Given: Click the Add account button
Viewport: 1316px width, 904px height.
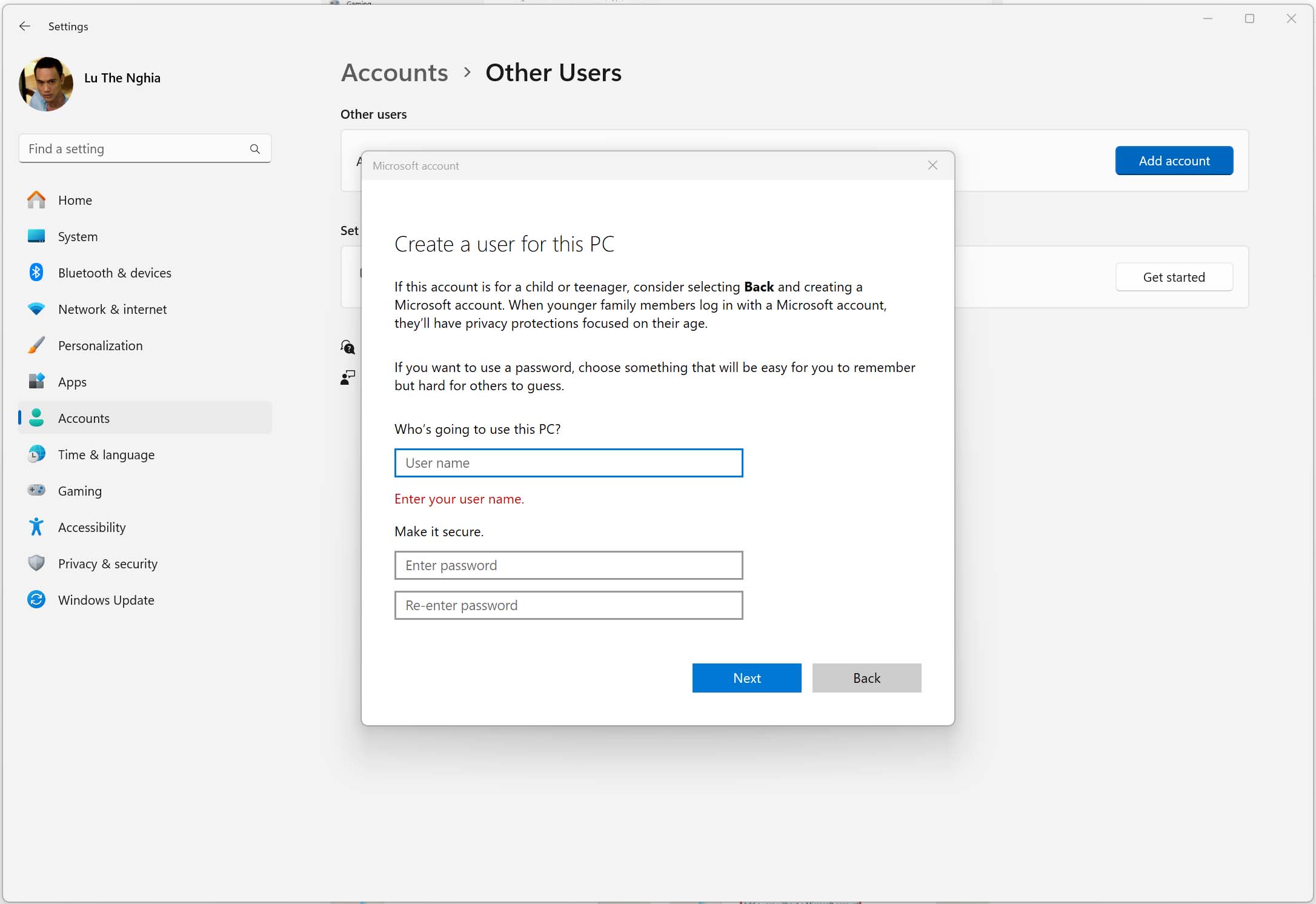Looking at the screenshot, I should (x=1174, y=161).
